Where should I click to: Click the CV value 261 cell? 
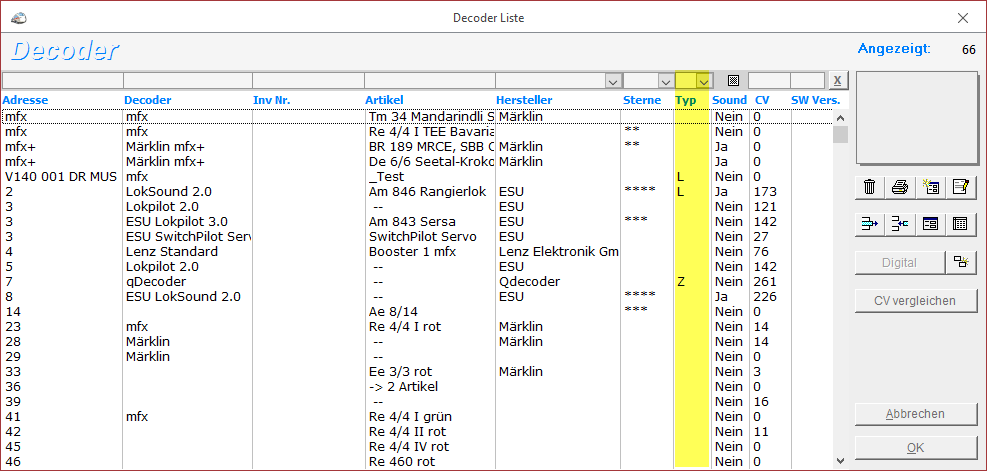[765, 282]
